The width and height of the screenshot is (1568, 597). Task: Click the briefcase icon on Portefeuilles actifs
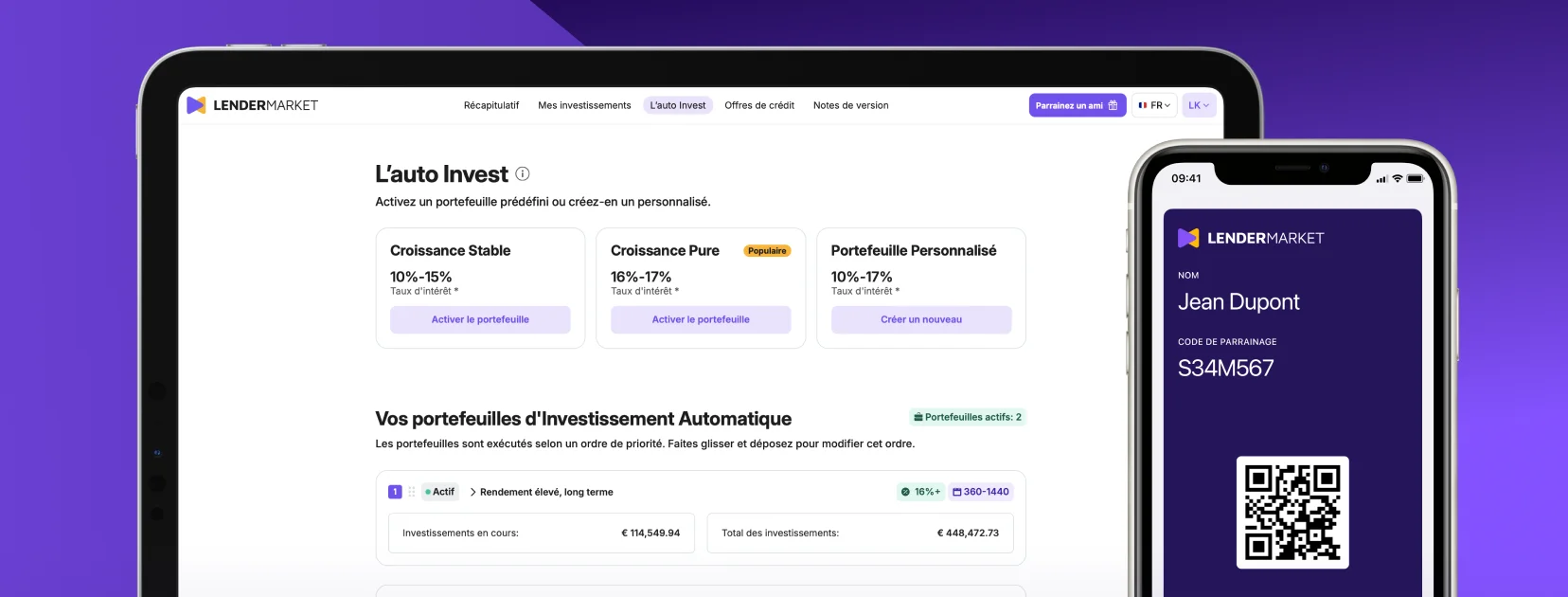(918, 417)
